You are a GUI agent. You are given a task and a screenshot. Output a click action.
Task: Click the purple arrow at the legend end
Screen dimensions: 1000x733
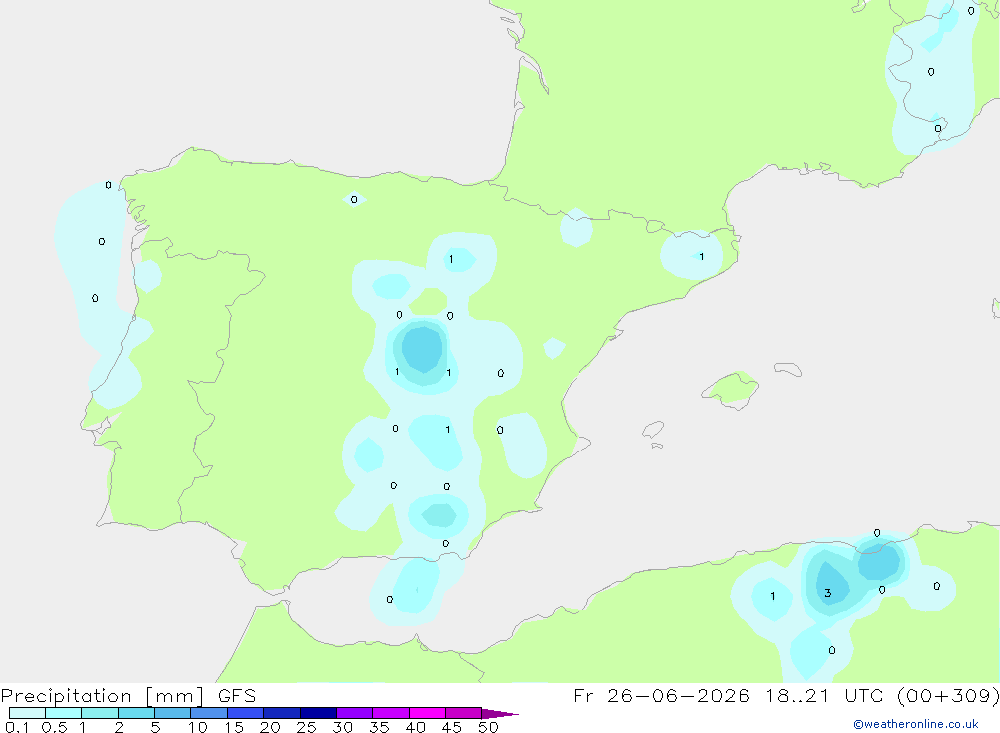(499, 714)
